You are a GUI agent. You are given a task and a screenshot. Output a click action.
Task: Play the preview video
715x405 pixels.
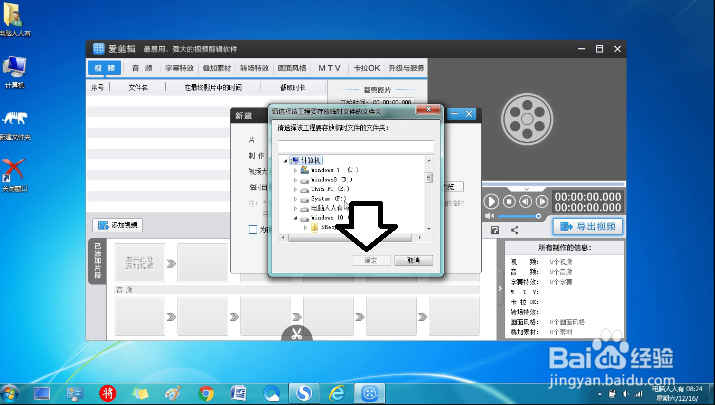point(491,202)
